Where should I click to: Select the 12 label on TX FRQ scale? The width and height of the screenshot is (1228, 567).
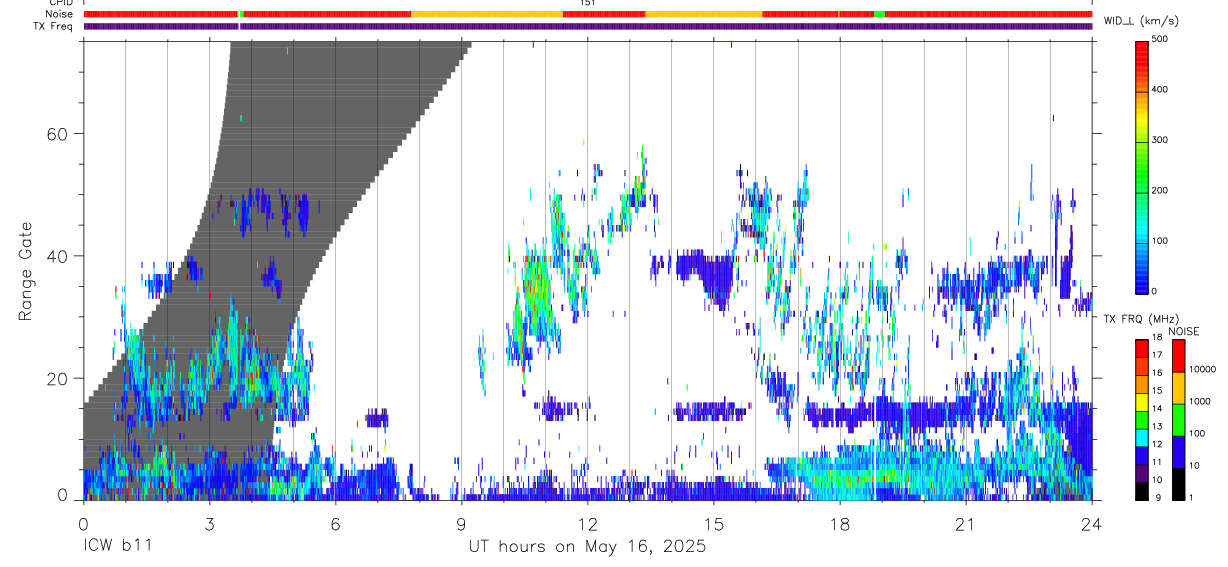click(x=1158, y=444)
